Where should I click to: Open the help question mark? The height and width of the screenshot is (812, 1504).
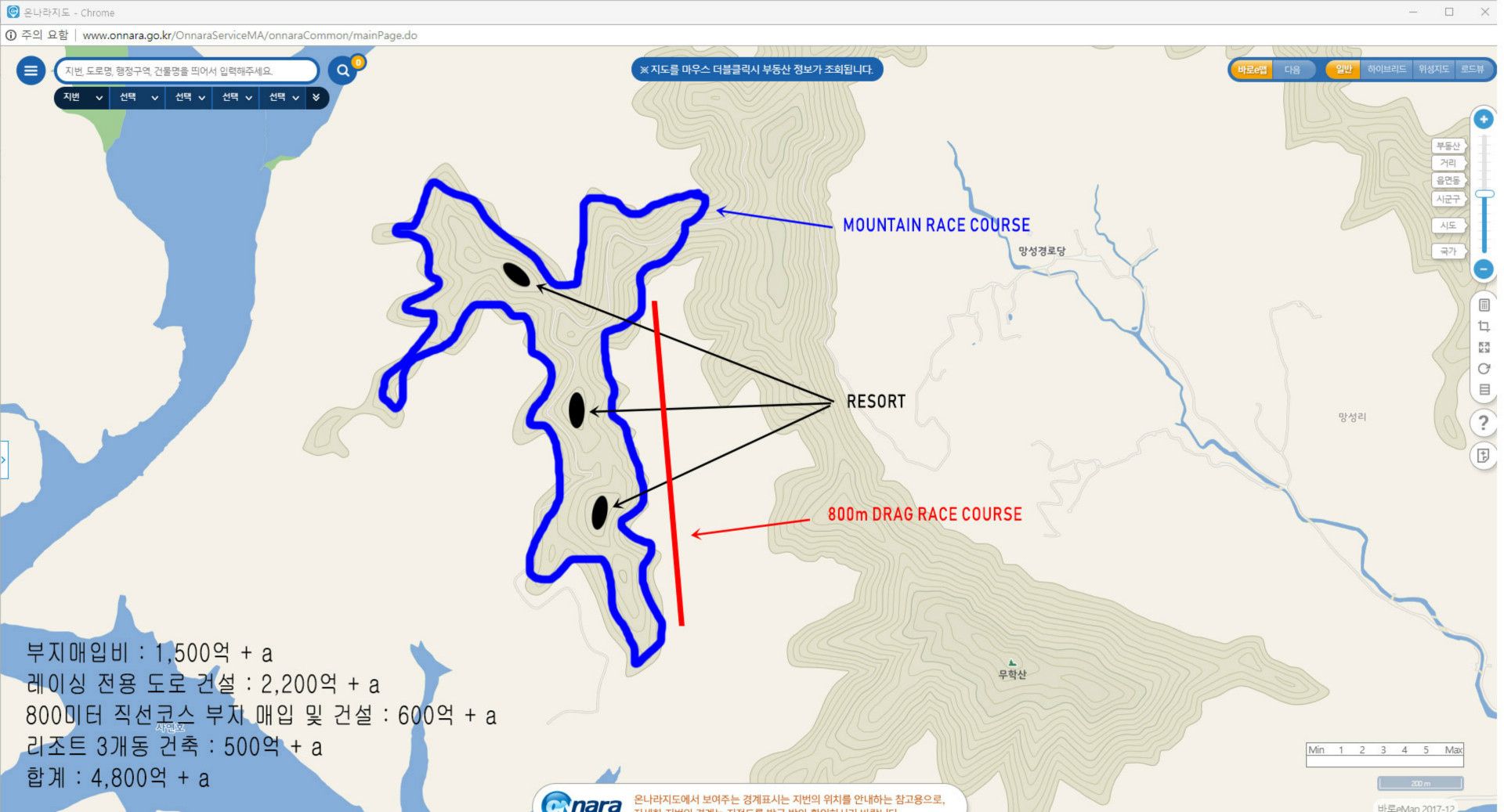coord(1483,423)
